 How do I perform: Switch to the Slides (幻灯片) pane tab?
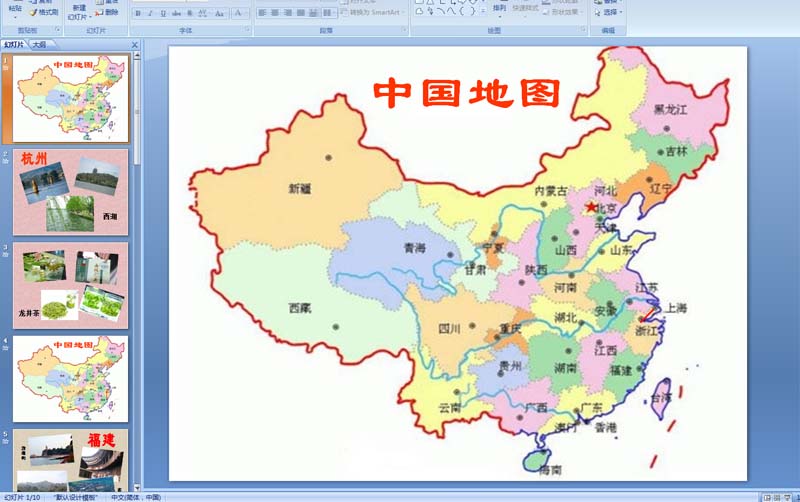14,45
